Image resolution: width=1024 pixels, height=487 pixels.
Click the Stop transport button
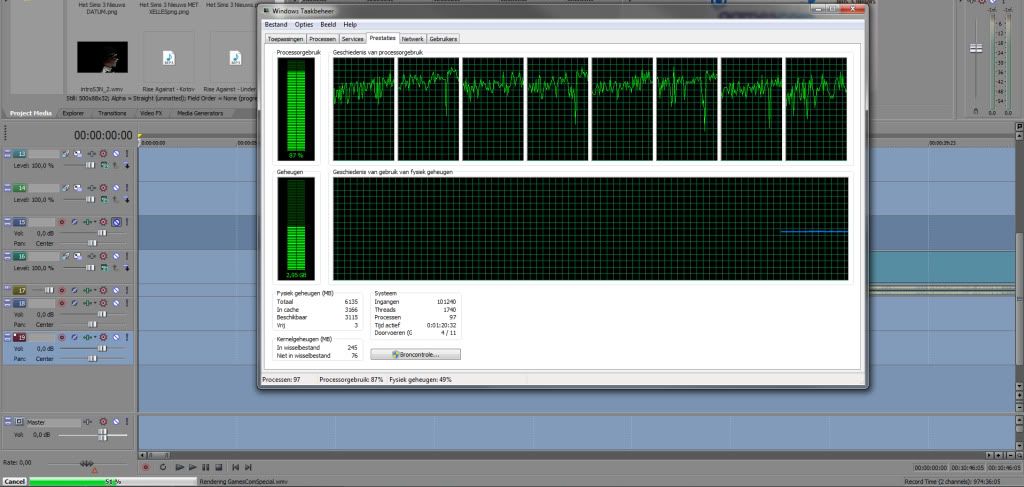[219, 467]
